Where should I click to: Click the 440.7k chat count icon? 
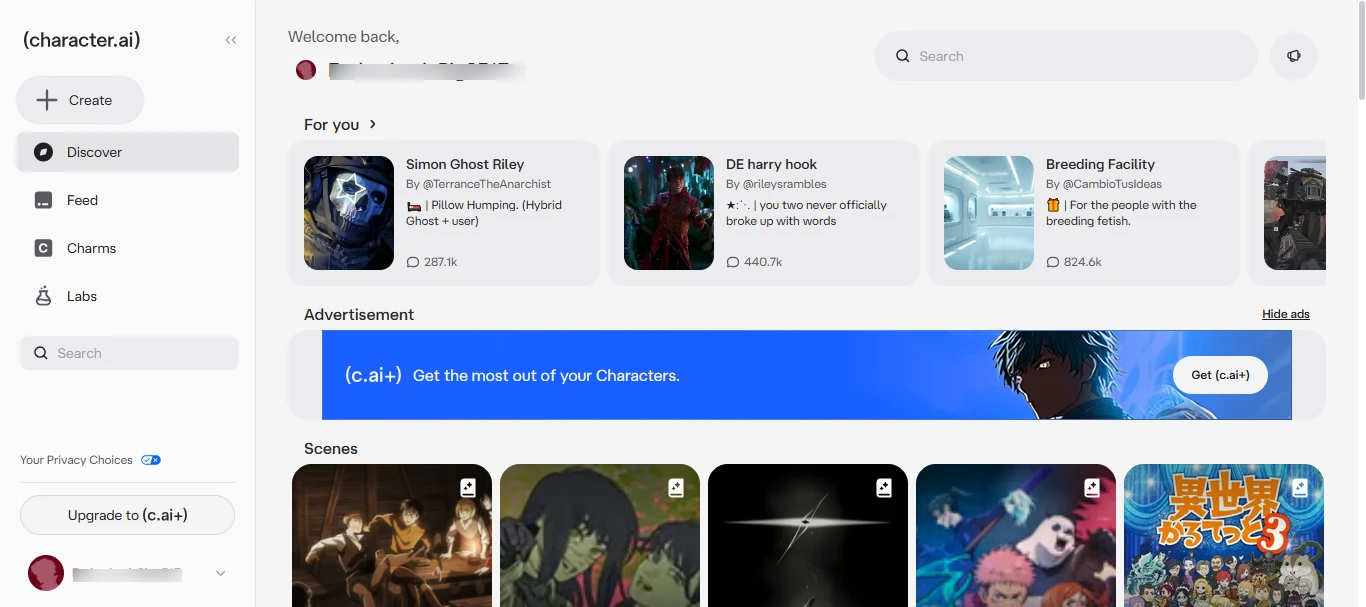733,262
